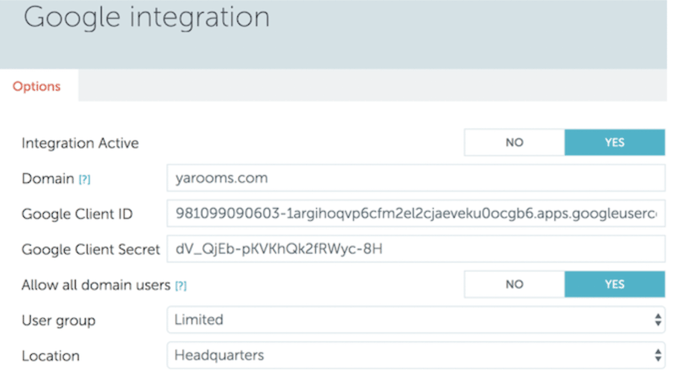Click the Google Client Secret label

pyautogui.click(x=91, y=249)
